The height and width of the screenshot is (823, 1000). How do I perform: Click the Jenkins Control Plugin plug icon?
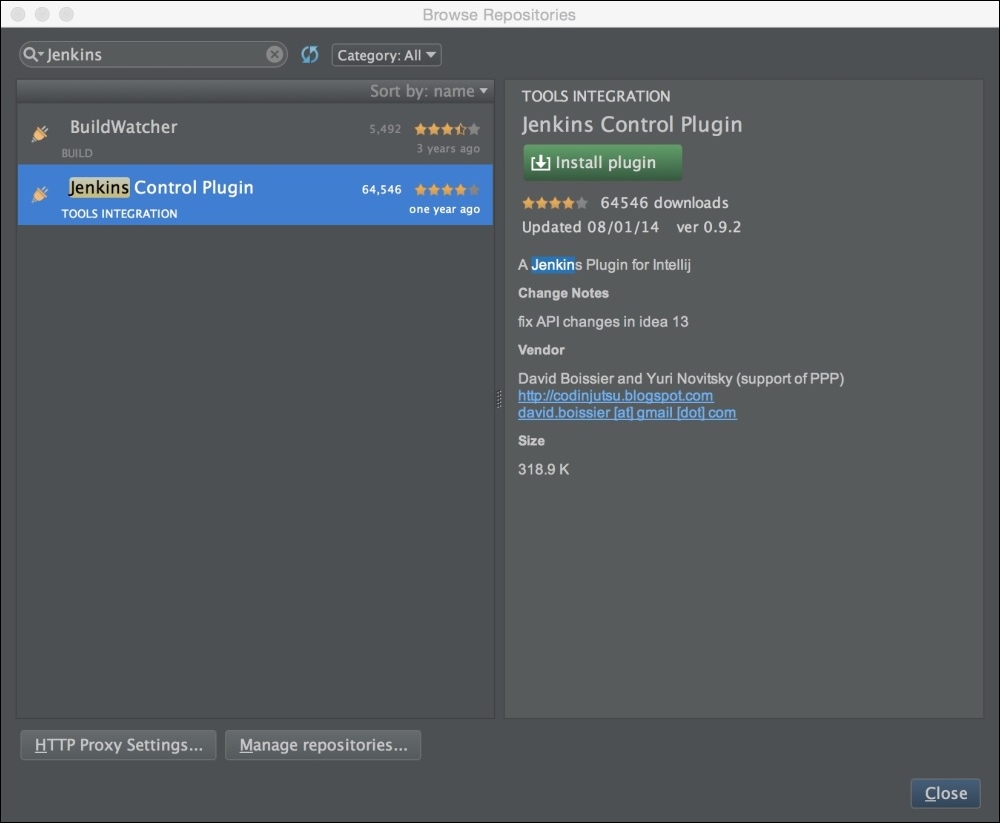pos(40,193)
